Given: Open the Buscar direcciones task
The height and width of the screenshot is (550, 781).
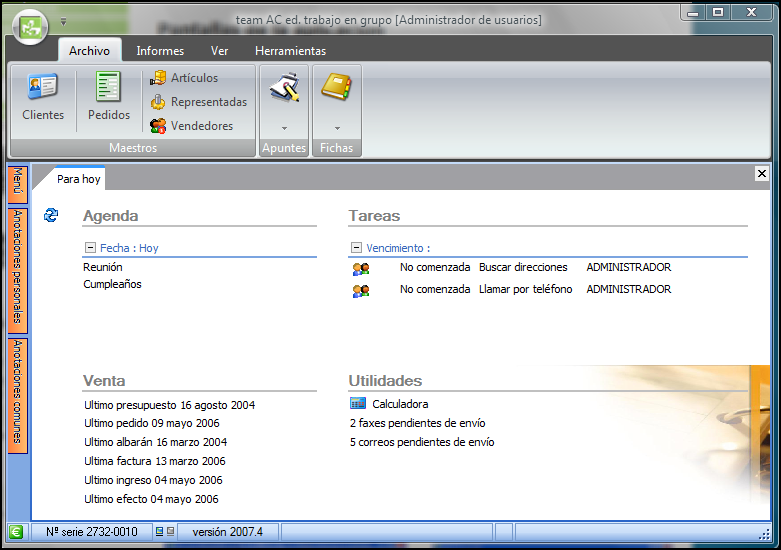Looking at the screenshot, I should (523, 267).
